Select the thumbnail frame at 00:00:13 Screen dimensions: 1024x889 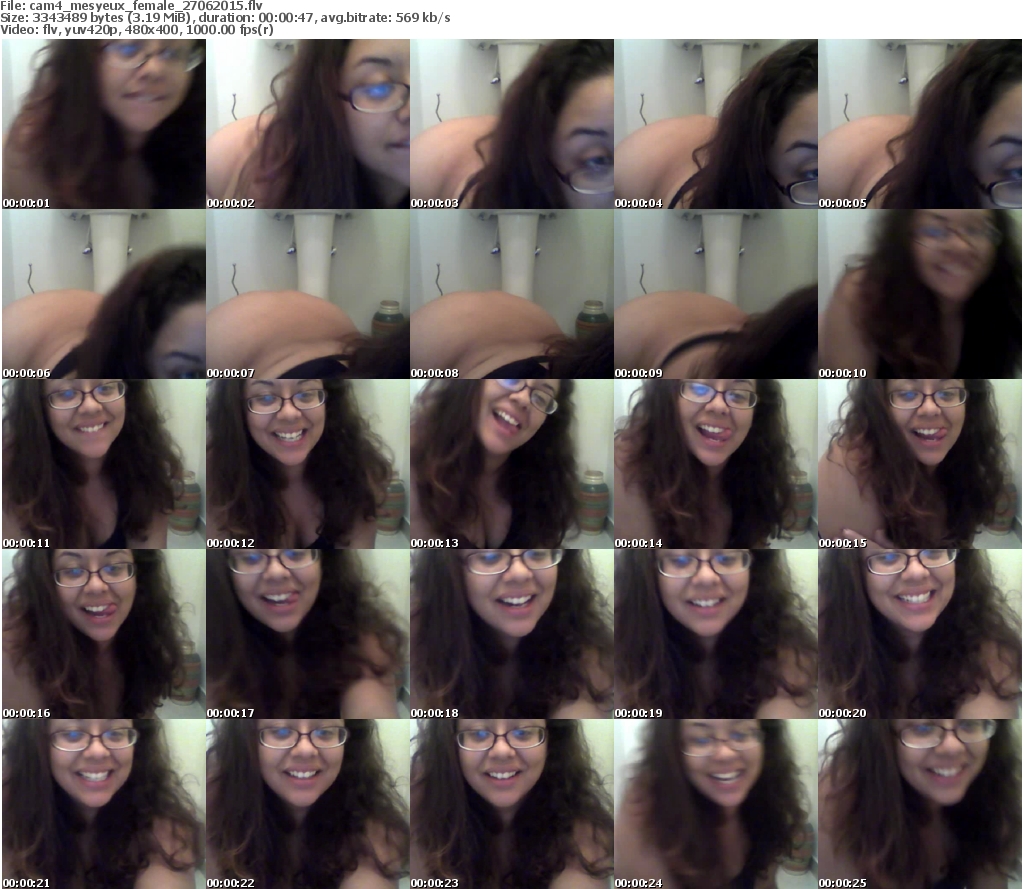[x=512, y=464]
